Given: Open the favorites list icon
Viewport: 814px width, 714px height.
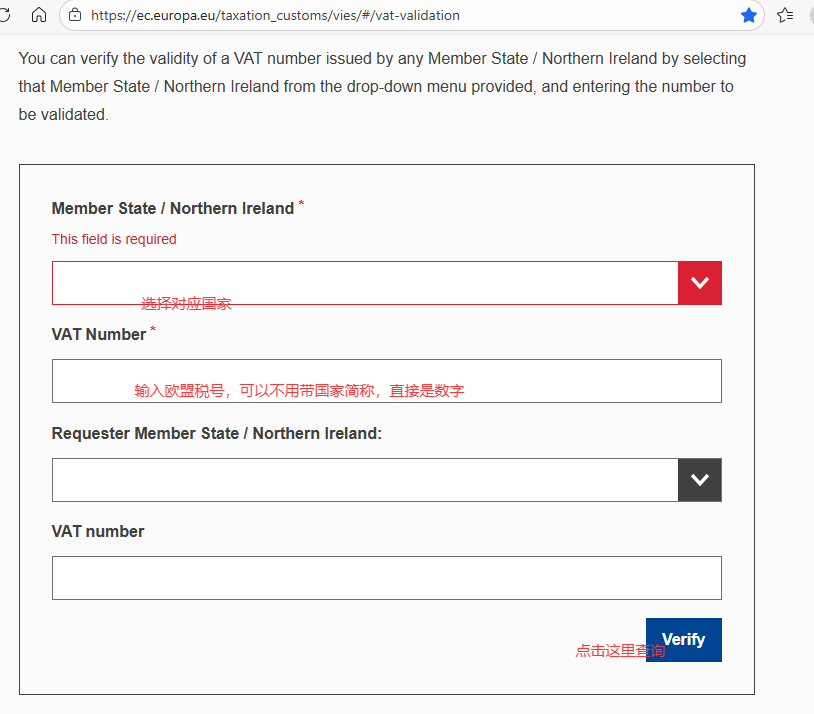Looking at the screenshot, I should [x=786, y=15].
